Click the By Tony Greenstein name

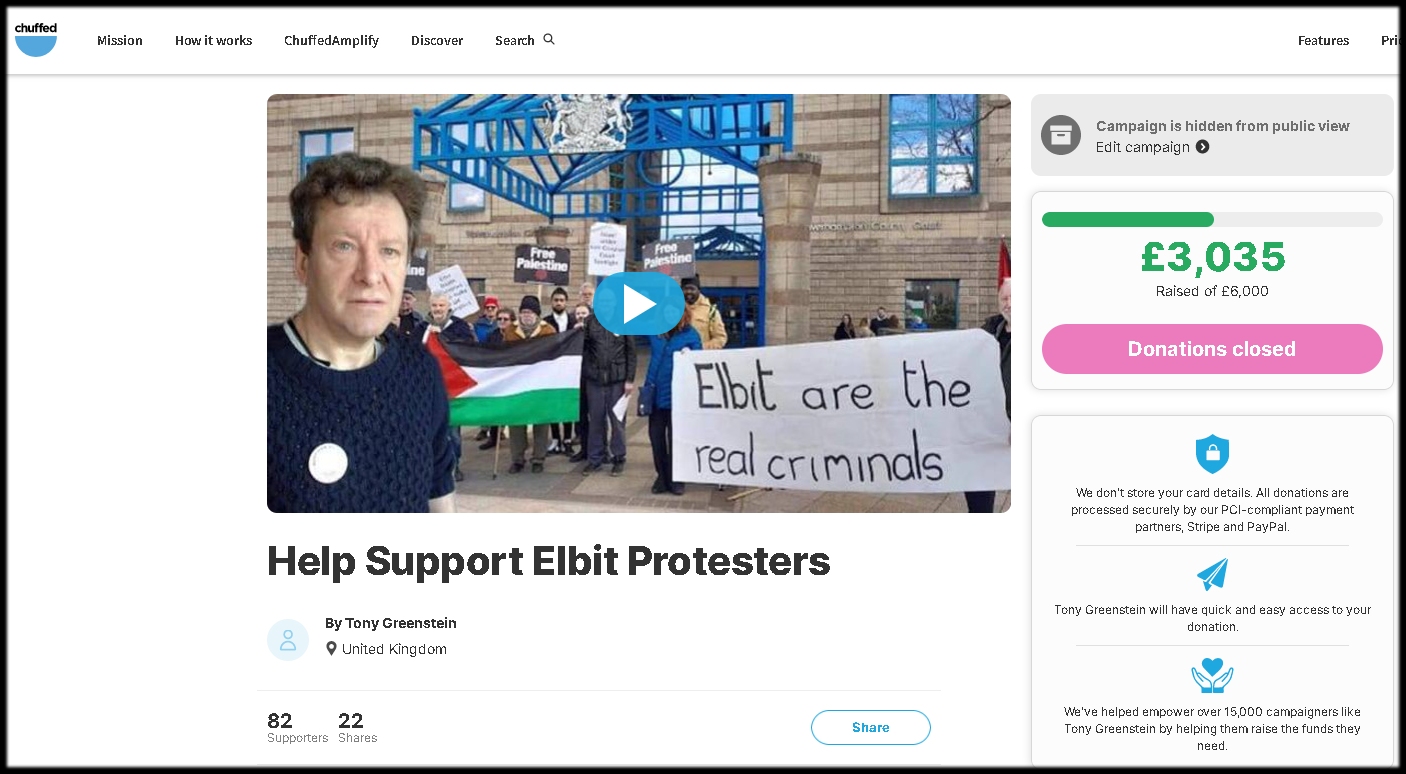tap(391, 623)
